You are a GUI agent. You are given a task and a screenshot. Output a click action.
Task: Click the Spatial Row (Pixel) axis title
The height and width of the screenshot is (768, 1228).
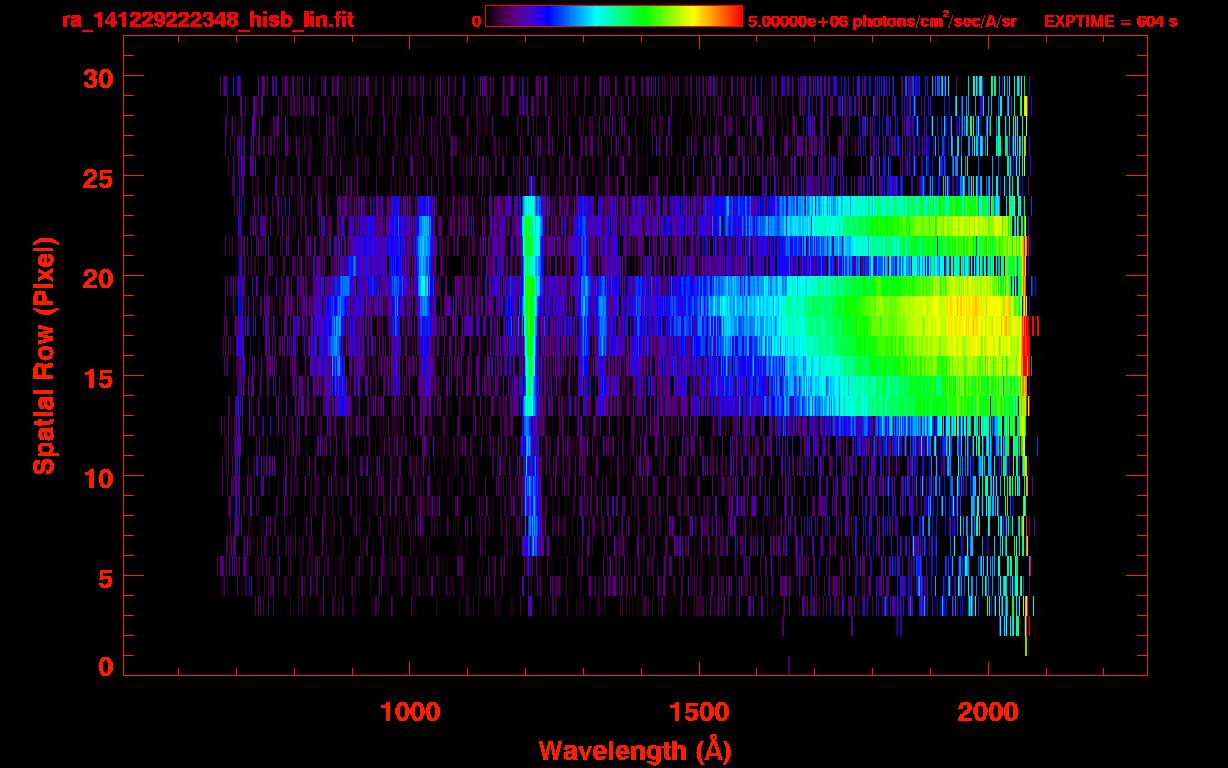tap(44, 355)
